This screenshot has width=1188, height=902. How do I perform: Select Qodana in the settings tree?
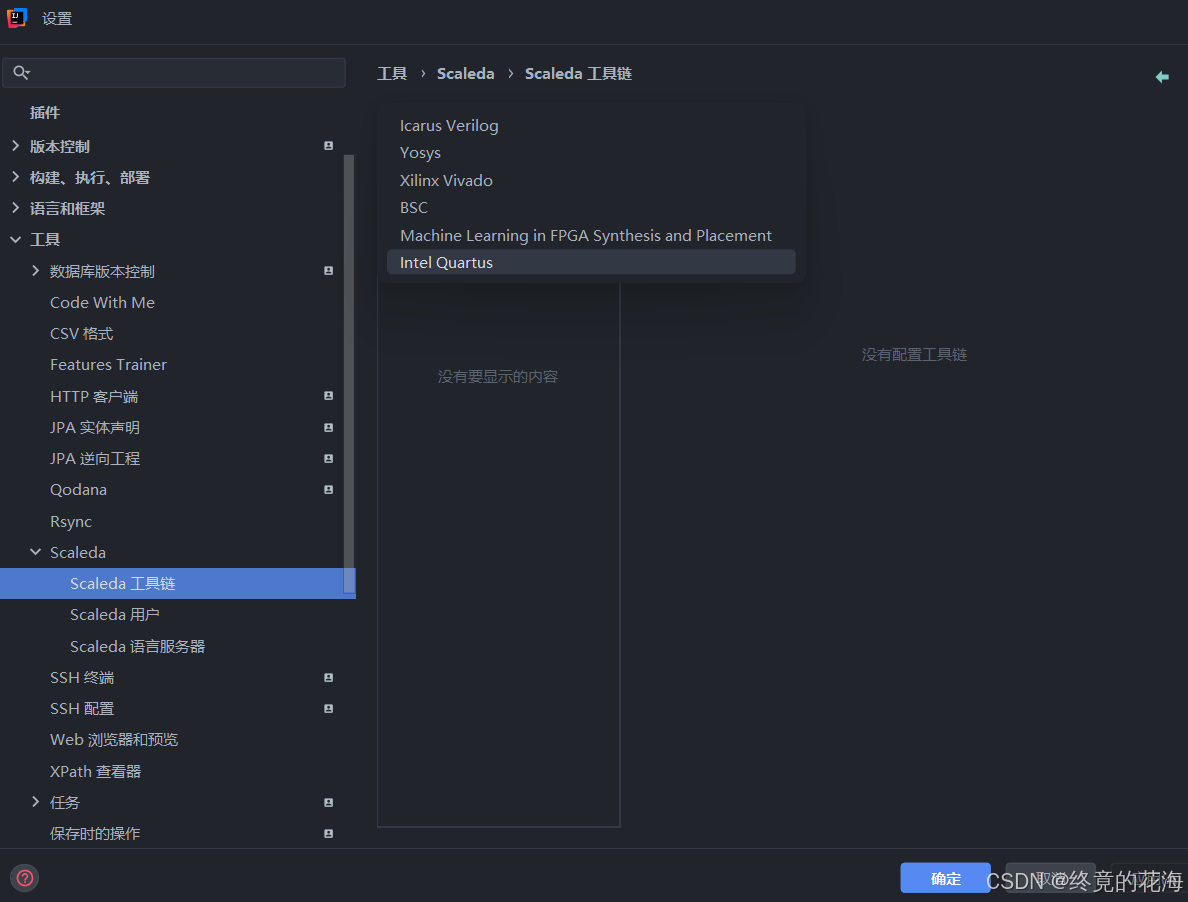(78, 489)
